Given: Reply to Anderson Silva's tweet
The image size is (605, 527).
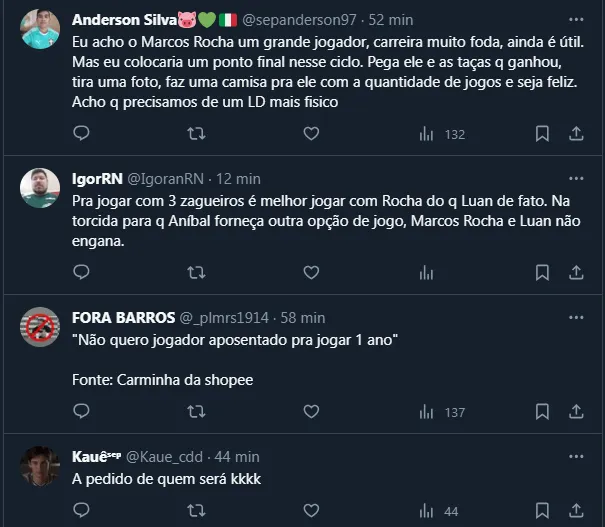Looking at the screenshot, I should tap(82, 133).
